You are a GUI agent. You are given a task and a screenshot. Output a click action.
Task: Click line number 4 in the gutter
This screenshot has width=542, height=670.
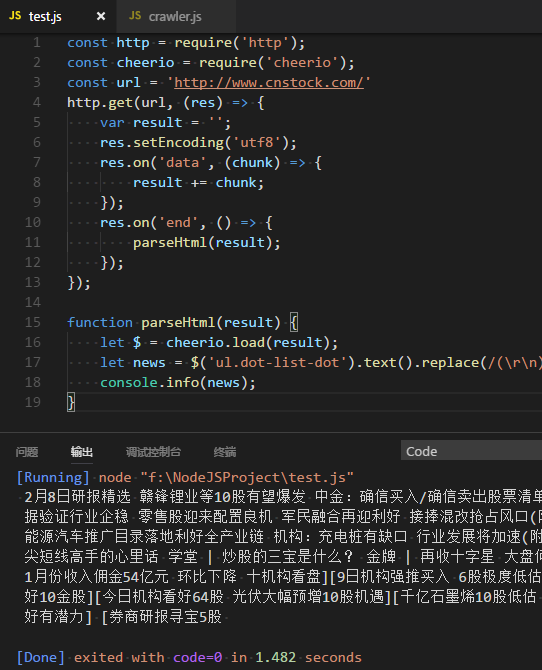37,103
